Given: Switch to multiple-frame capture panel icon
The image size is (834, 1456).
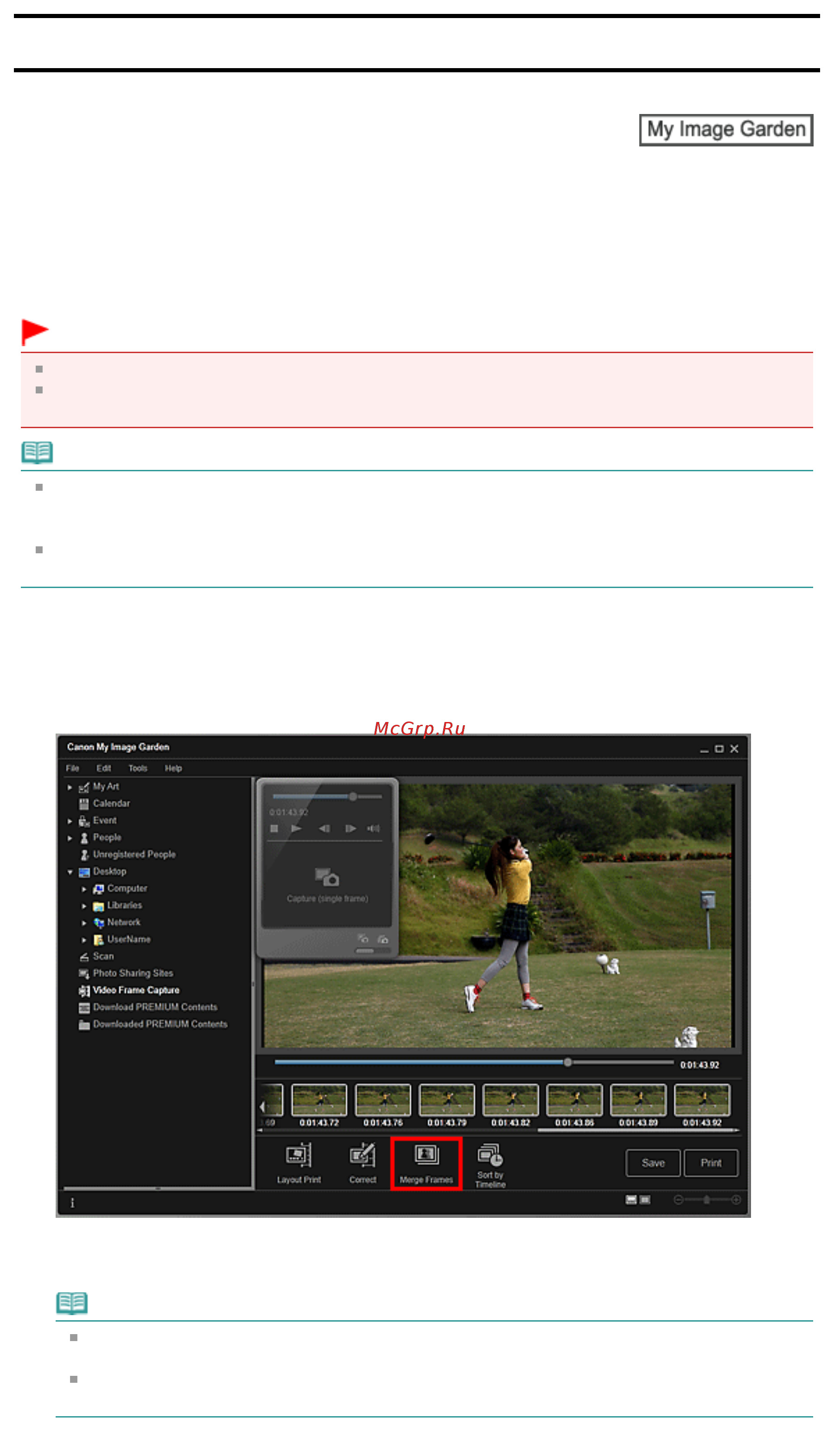Looking at the screenshot, I should click(383, 939).
